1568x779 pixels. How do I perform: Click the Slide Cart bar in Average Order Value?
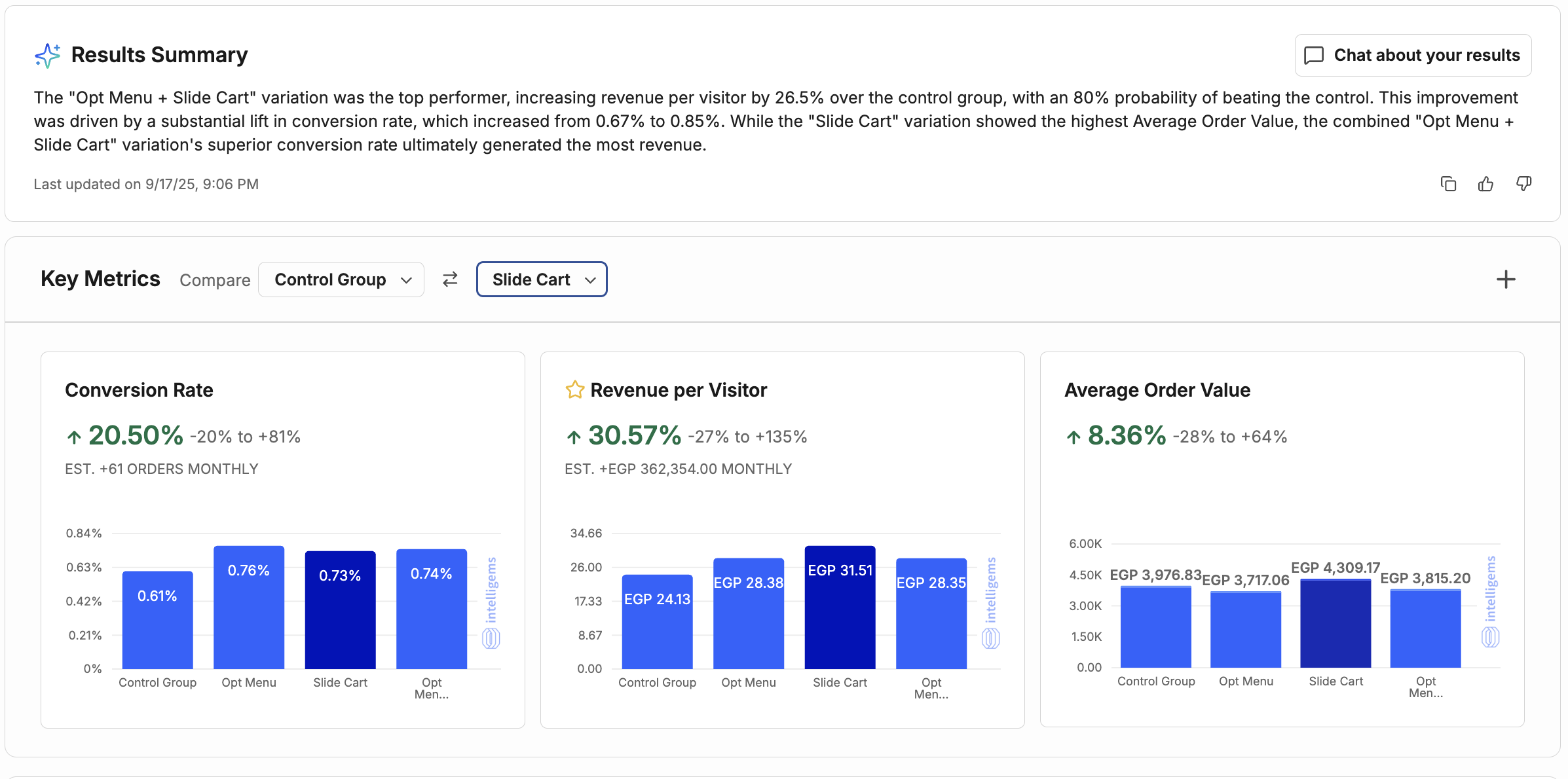coord(1335,623)
